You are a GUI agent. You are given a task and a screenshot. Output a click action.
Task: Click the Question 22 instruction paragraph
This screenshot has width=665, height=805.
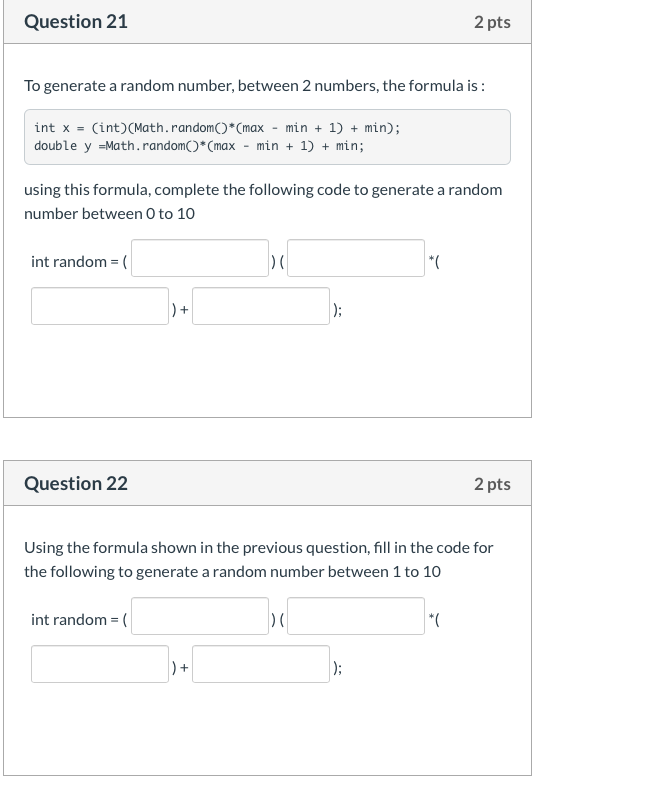[262, 558]
